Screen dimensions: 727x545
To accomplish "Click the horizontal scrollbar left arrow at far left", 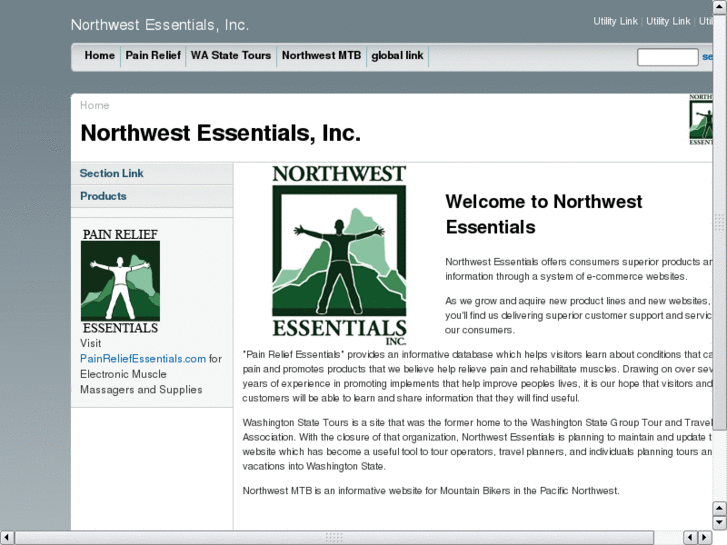I will pos(6,537).
